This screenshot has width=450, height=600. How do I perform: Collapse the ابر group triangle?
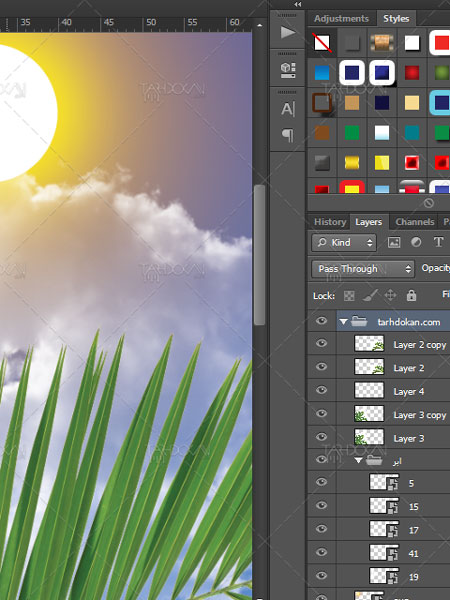point(358,460)
